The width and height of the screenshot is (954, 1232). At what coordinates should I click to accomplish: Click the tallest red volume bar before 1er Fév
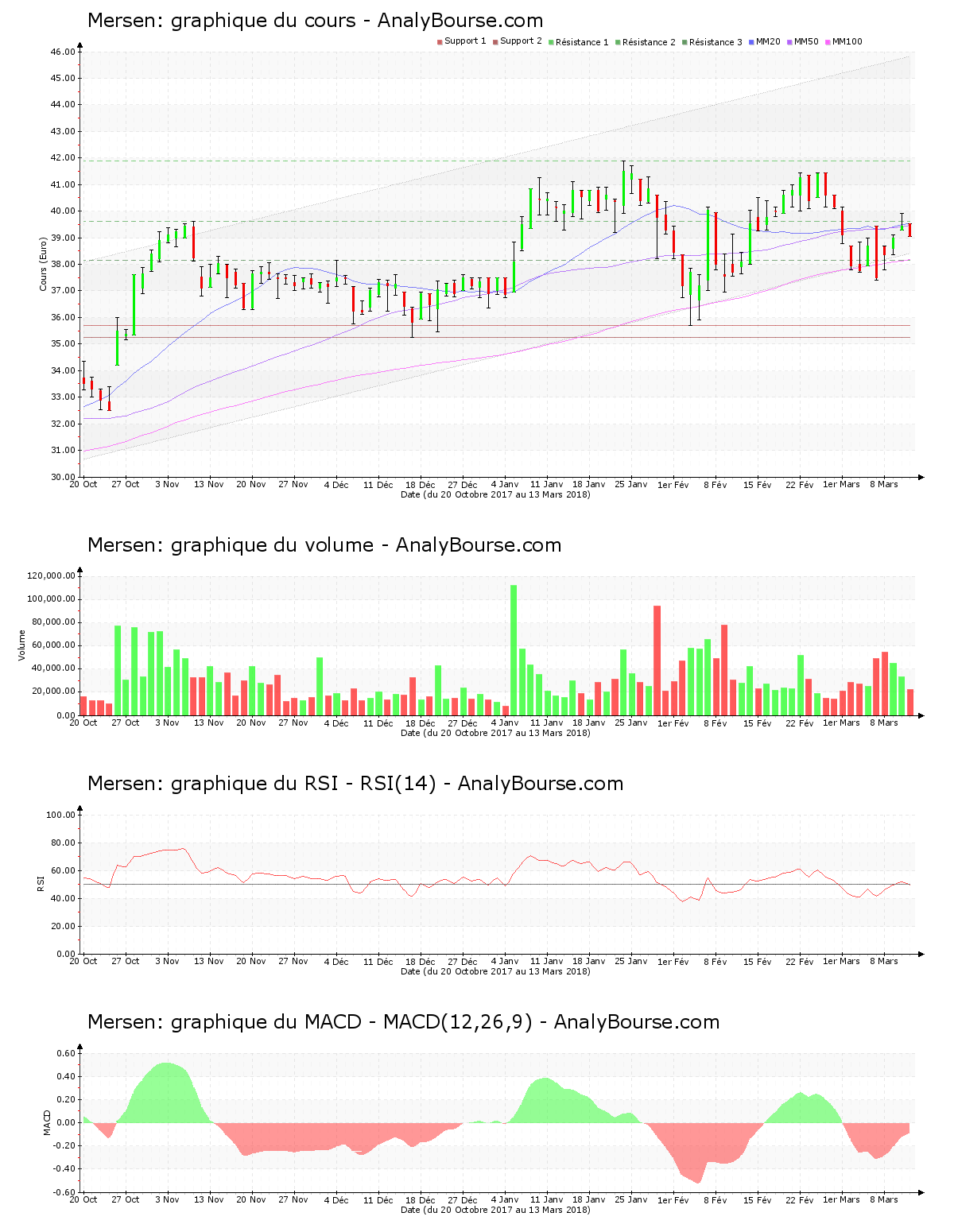(657, 661)
